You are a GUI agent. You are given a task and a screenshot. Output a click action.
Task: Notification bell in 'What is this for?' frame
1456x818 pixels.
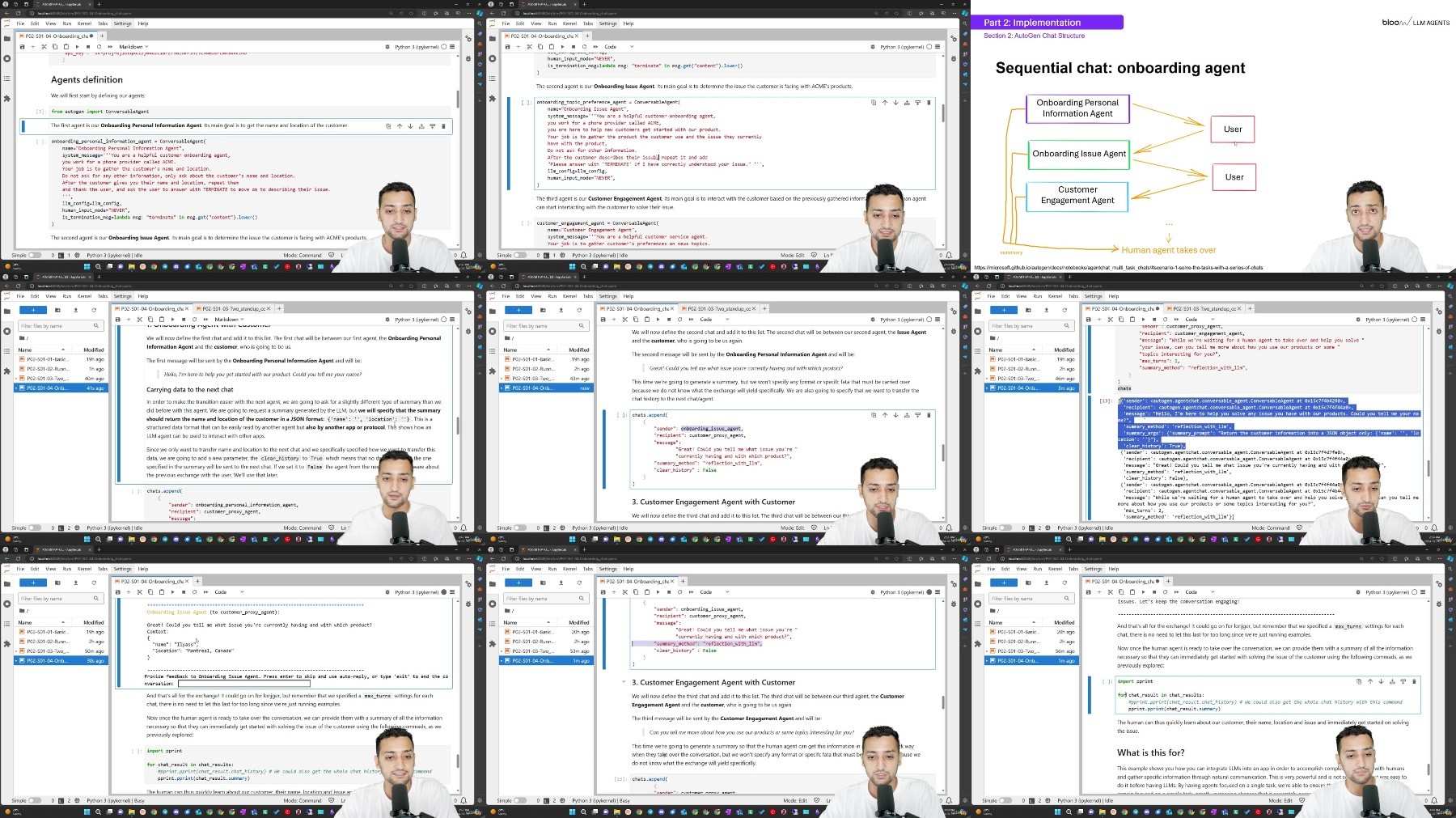click(x=1433, y=800)
